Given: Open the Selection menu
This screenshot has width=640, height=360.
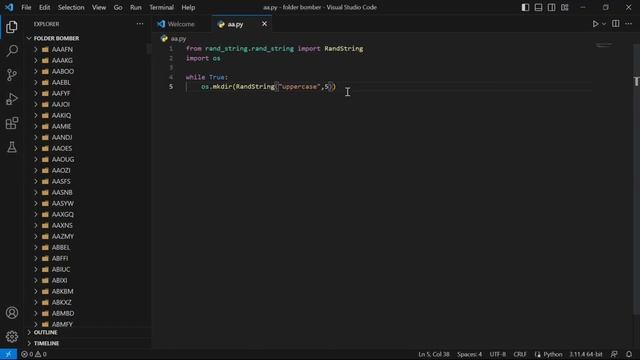Looking at the screenshot, I should (71, 7).
